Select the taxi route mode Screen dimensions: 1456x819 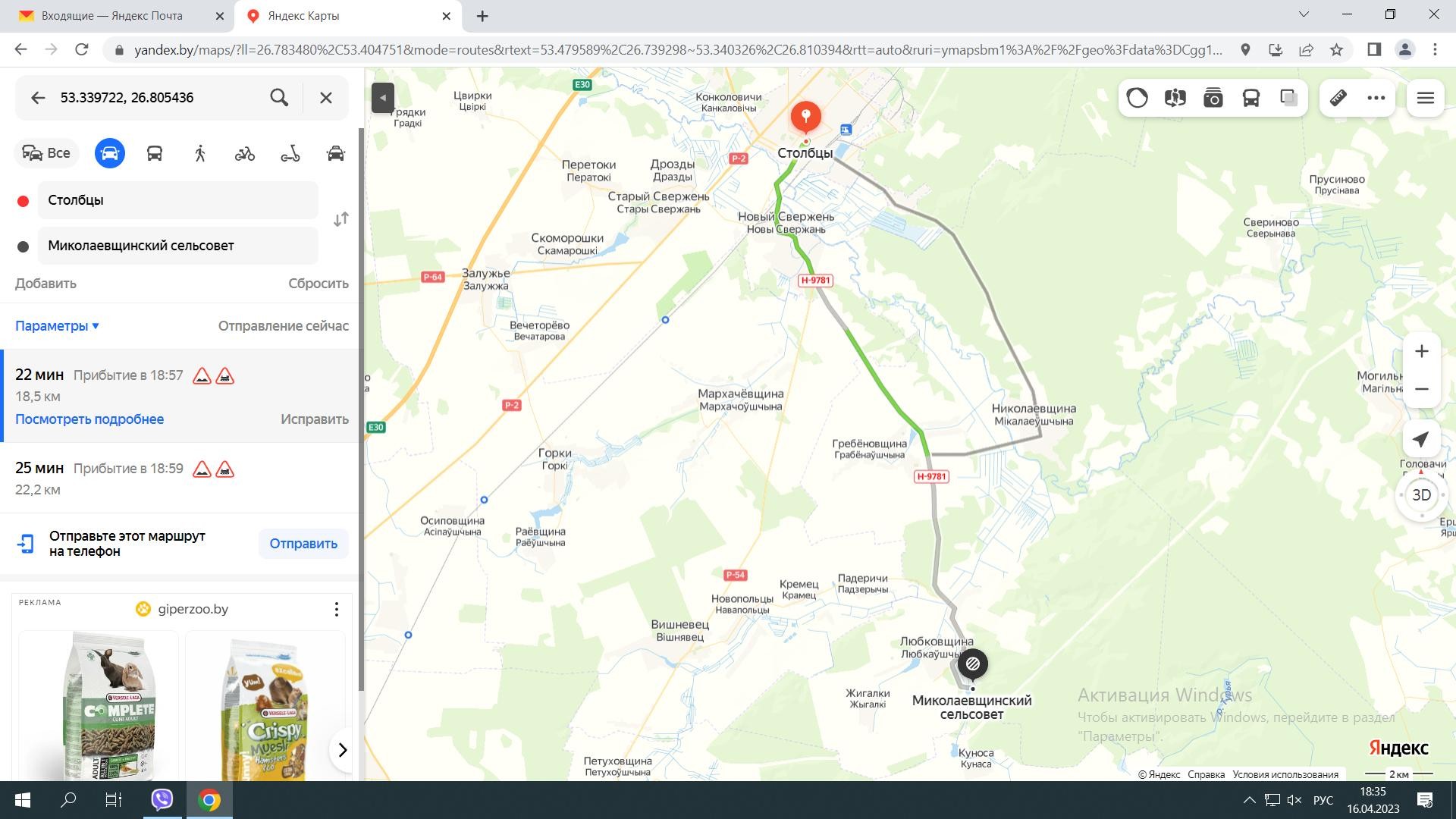pyautogui.click(x=335, y=153)
